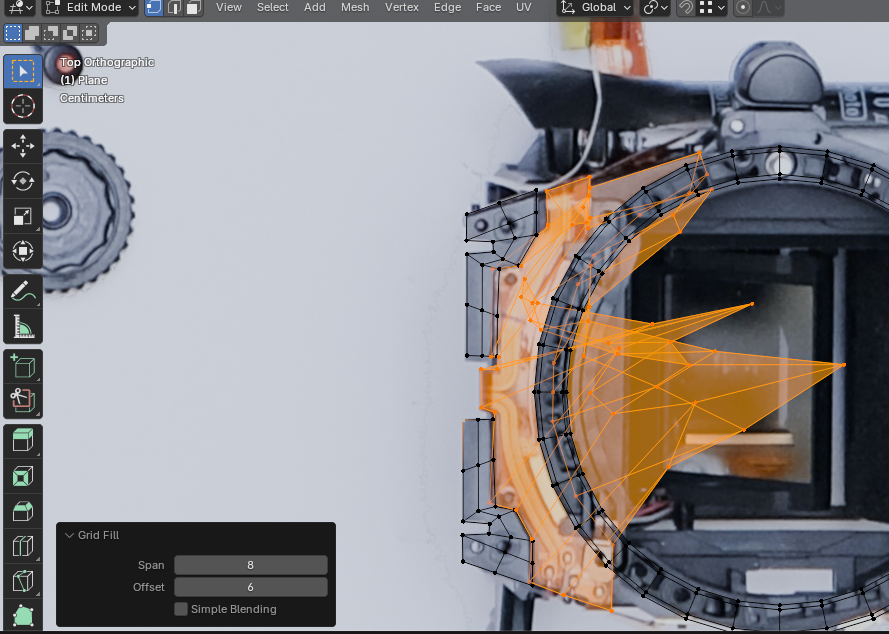Toggle the snapping magnet
Screen dimensions: 889x634
(686, 8)
